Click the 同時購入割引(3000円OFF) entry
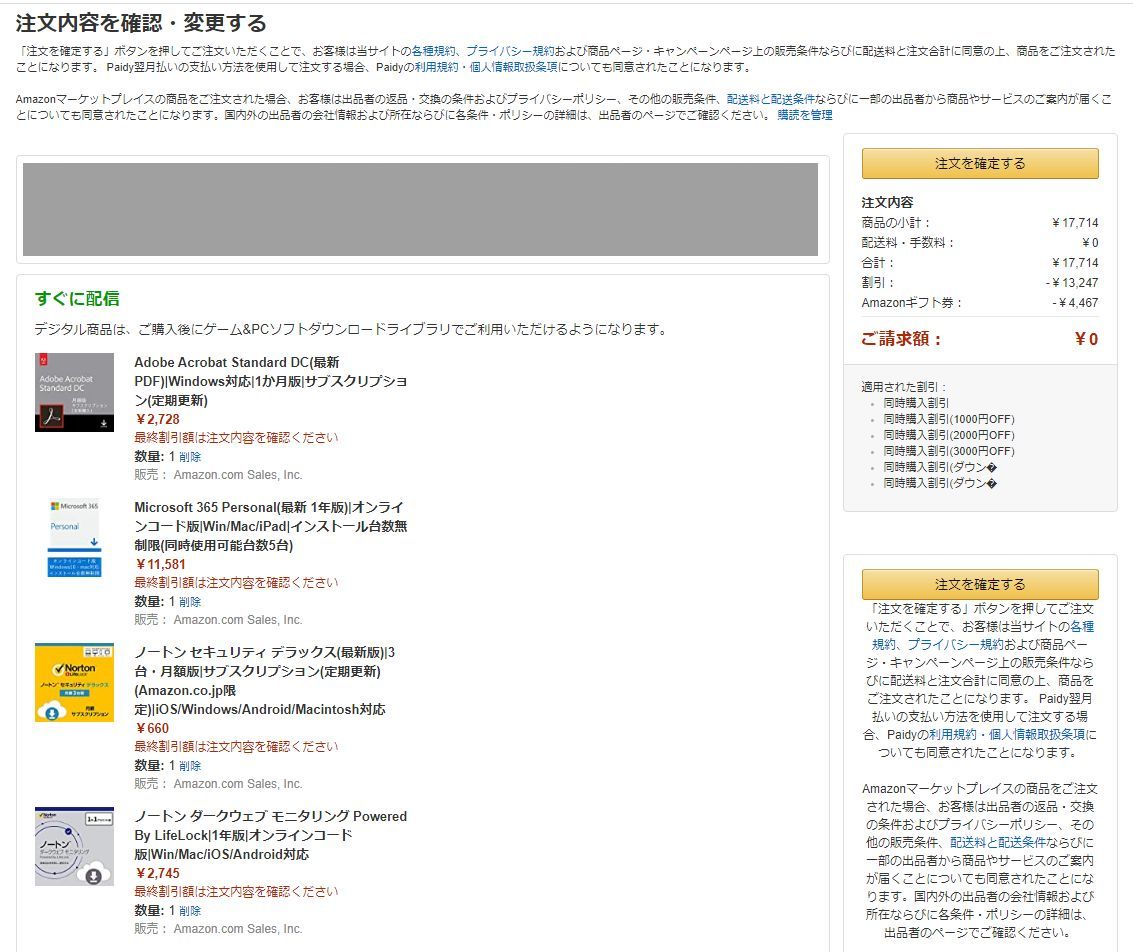The width and height of the screenshot is (1133, 952). [x=949, y=451]
